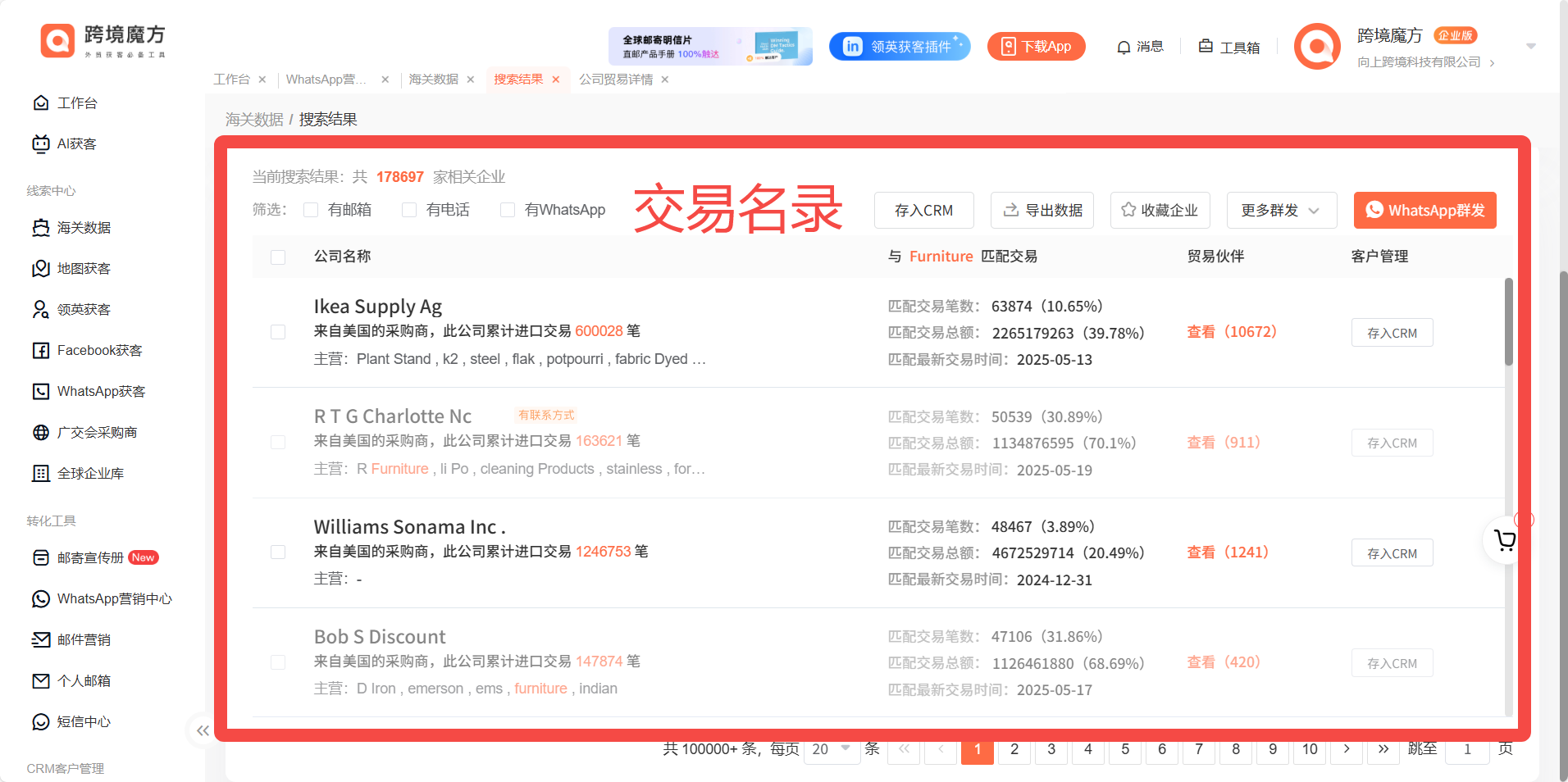Open 海关数据 in the sidebar
This screenshot has height=782, width=1568.
coord(72,228)
